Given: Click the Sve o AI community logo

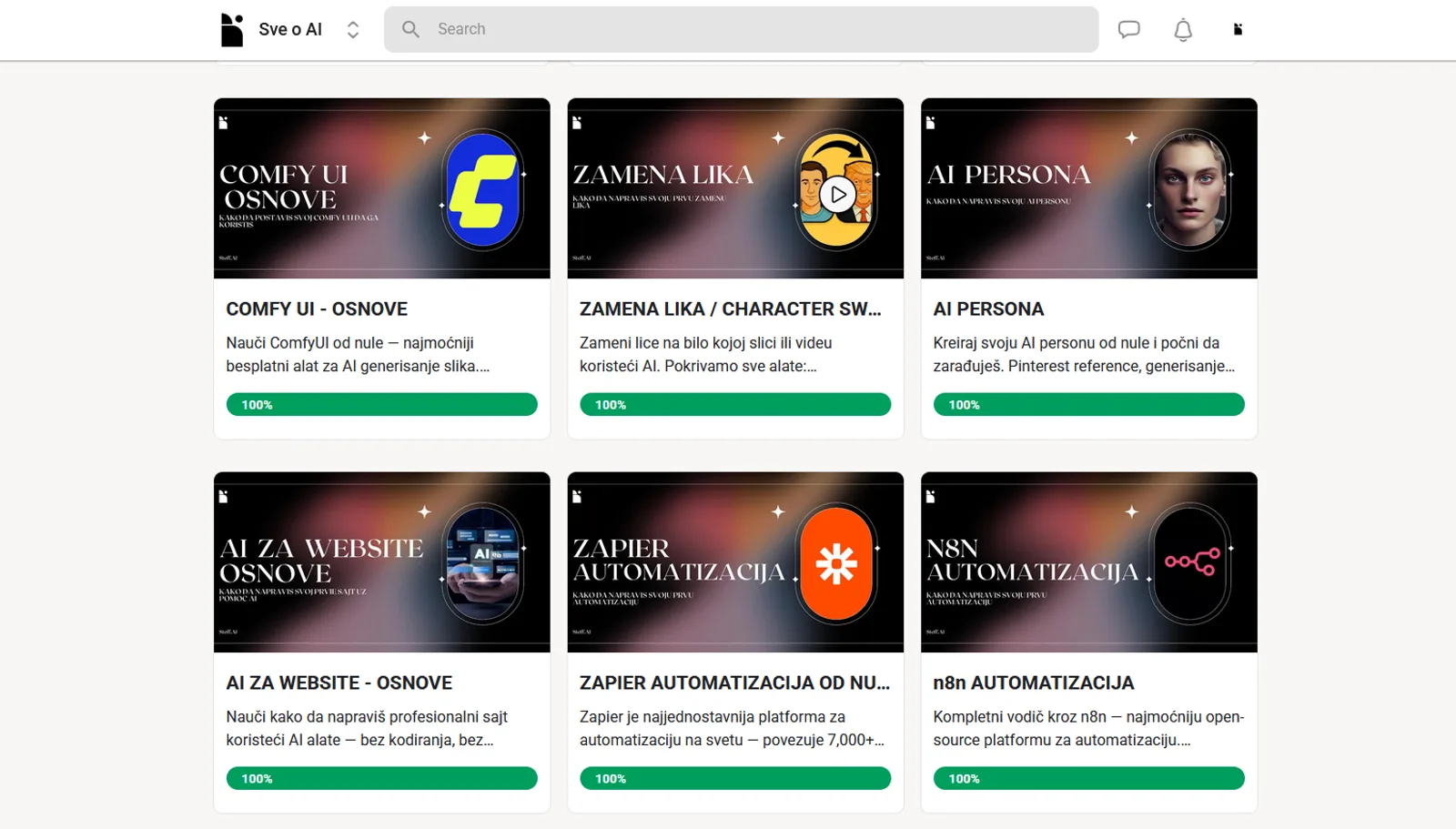Looking at the screenshot, I should (x=232, y=30).
